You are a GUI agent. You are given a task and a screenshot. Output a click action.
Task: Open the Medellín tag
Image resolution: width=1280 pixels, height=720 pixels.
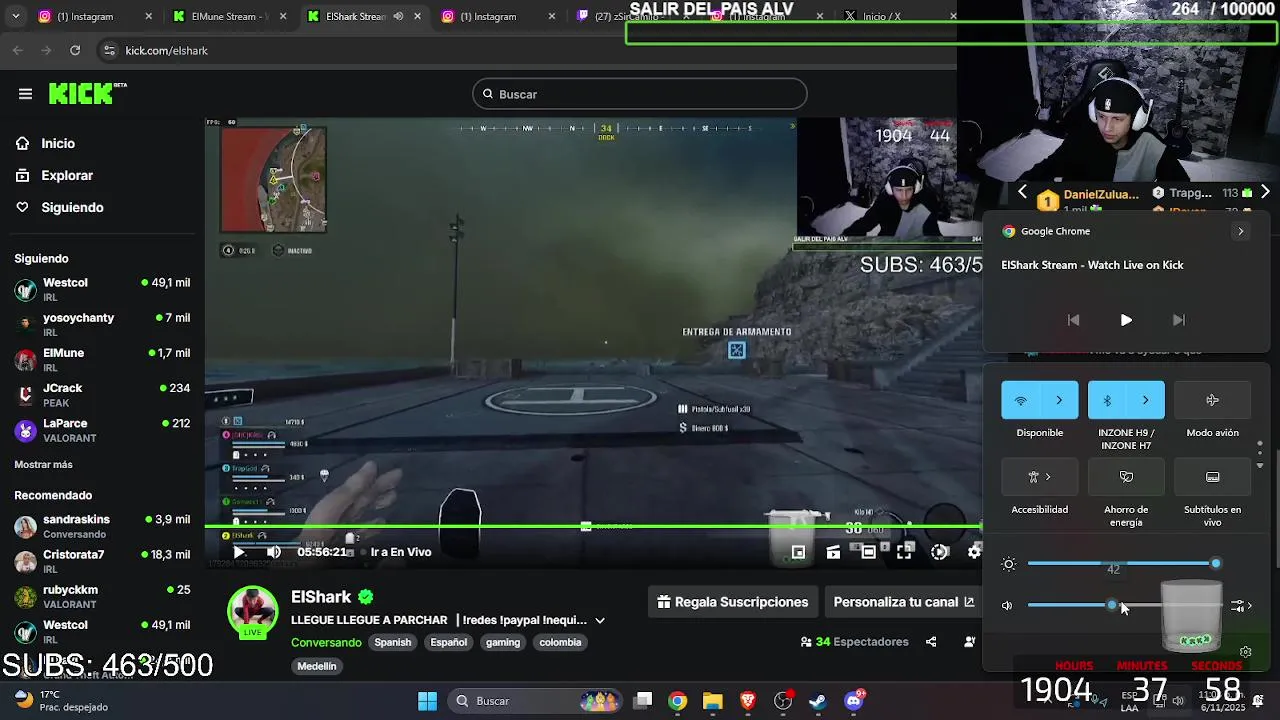(317, 666)
